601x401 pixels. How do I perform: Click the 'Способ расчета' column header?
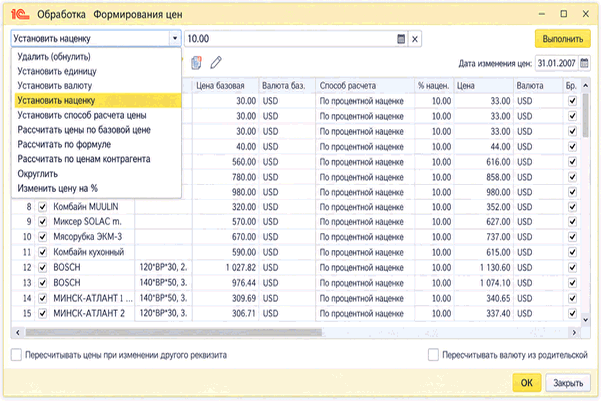click(365, 86)
